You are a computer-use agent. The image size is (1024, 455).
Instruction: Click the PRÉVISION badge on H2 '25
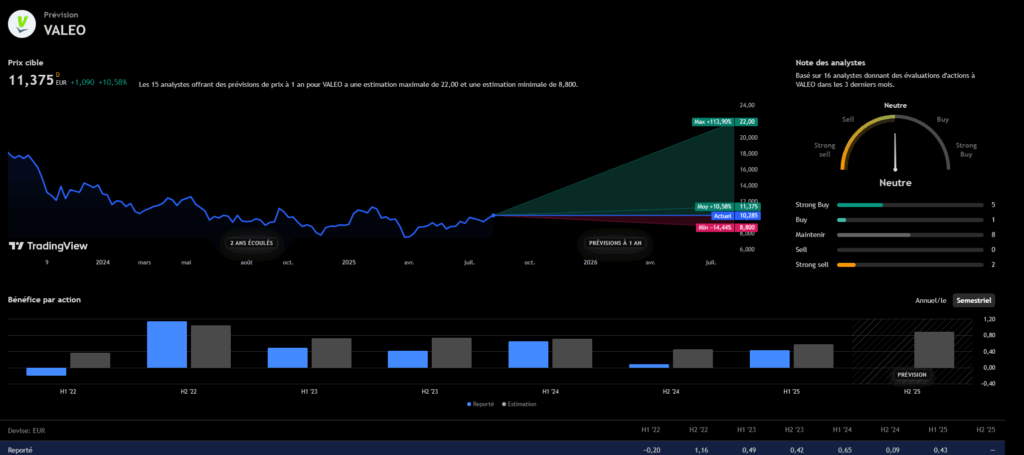pos(912,375)
